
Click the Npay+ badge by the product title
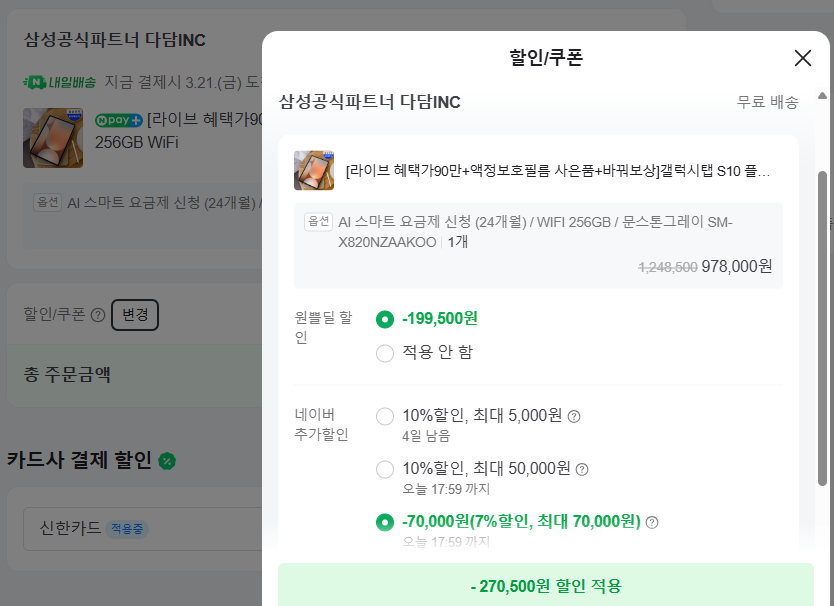119,120
